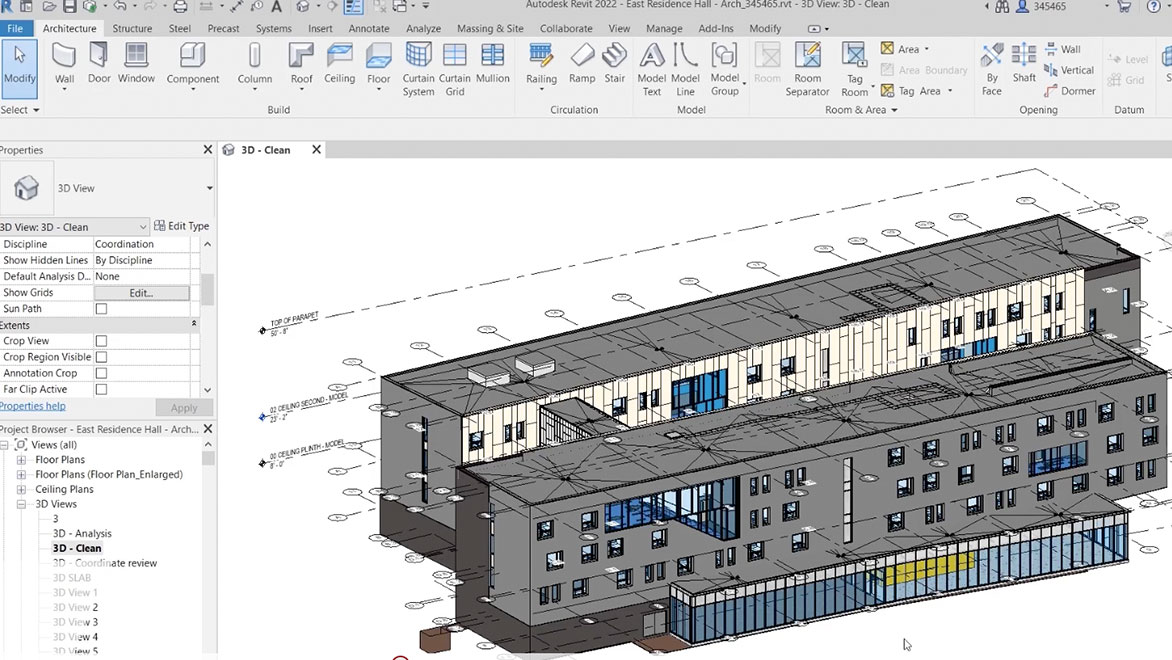Click the Show Grids Edit button

pyautogui.click(x=141, y=293)
